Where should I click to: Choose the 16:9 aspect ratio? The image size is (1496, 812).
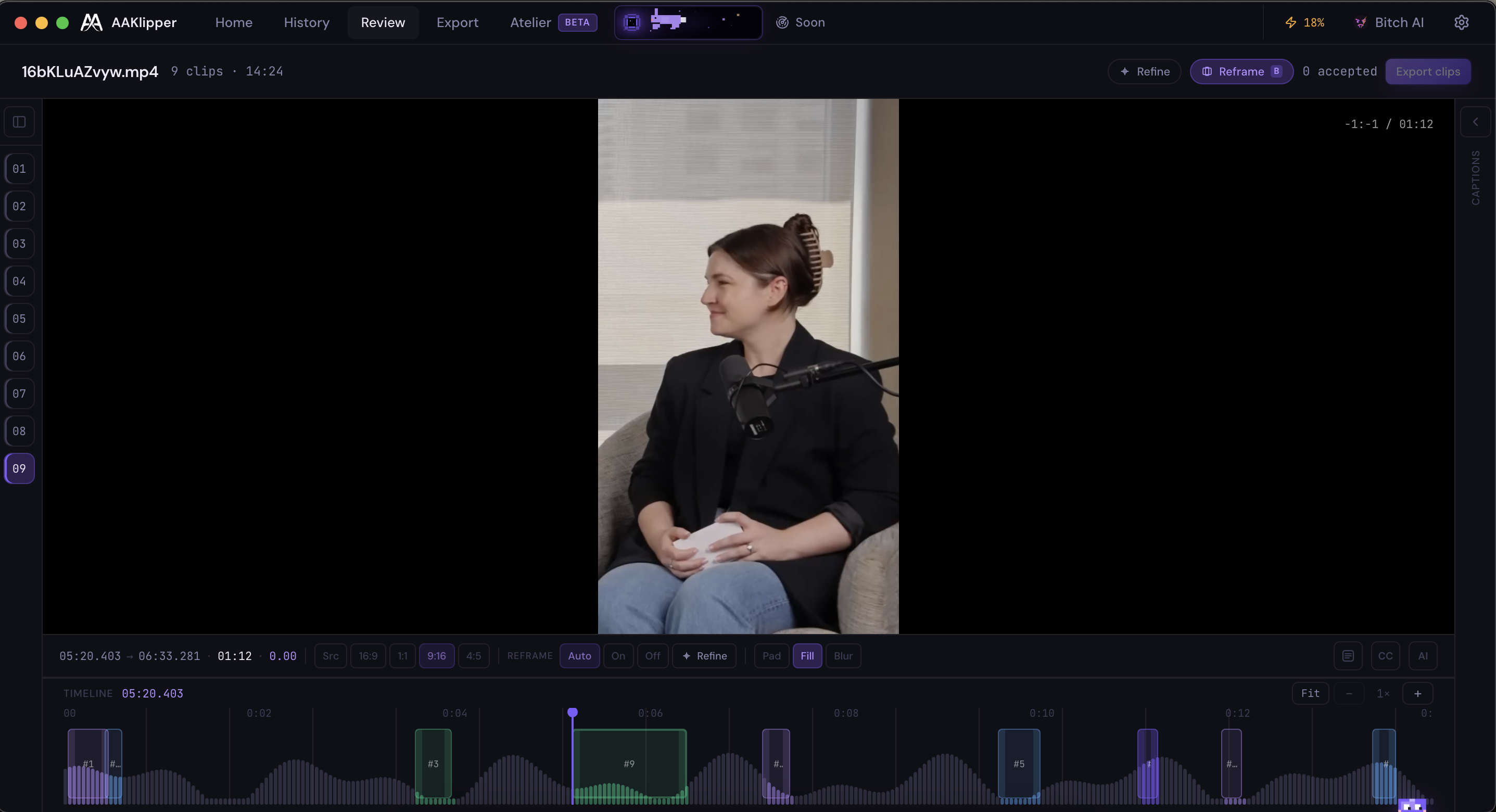pos(367,656)
